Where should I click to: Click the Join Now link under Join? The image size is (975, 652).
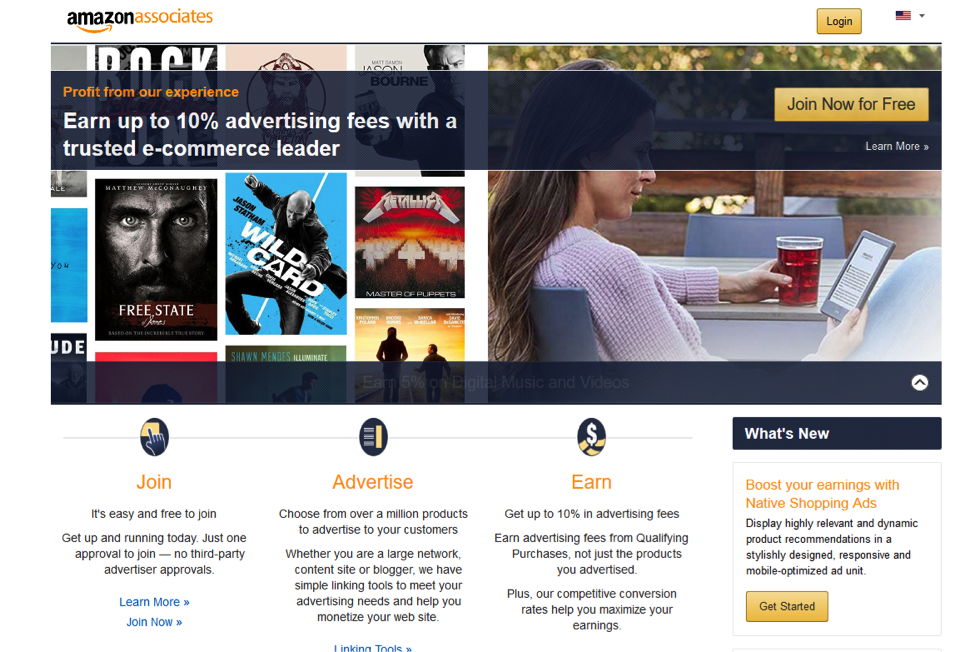coord(154,622)
